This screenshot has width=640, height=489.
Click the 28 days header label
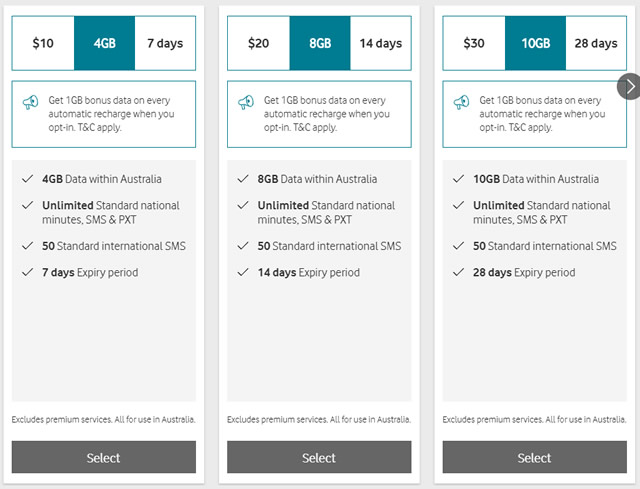596,43
